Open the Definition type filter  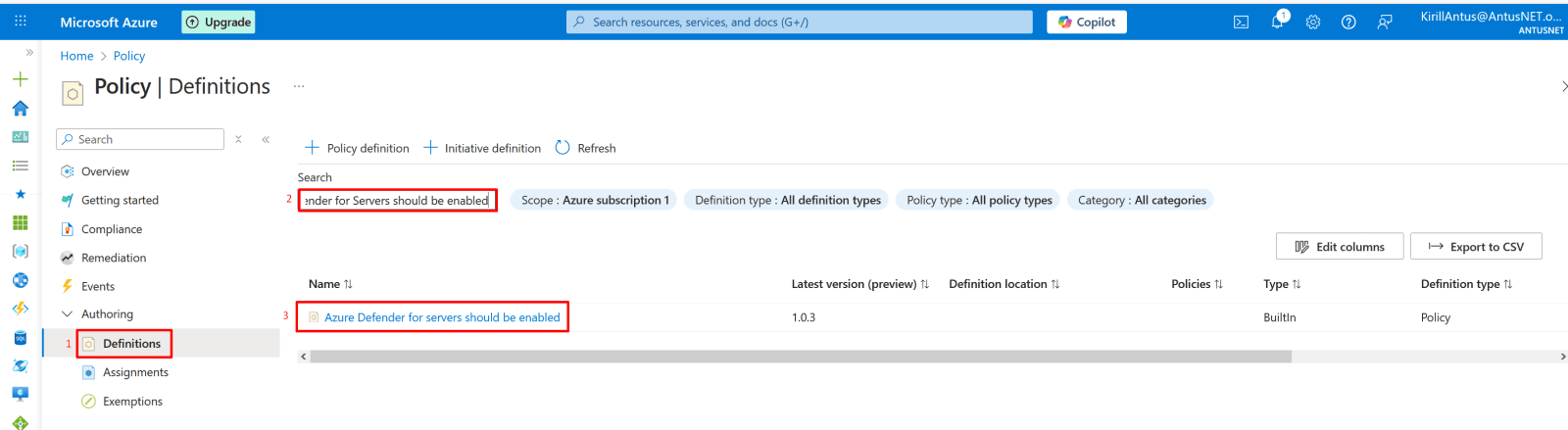click(787, 200)
